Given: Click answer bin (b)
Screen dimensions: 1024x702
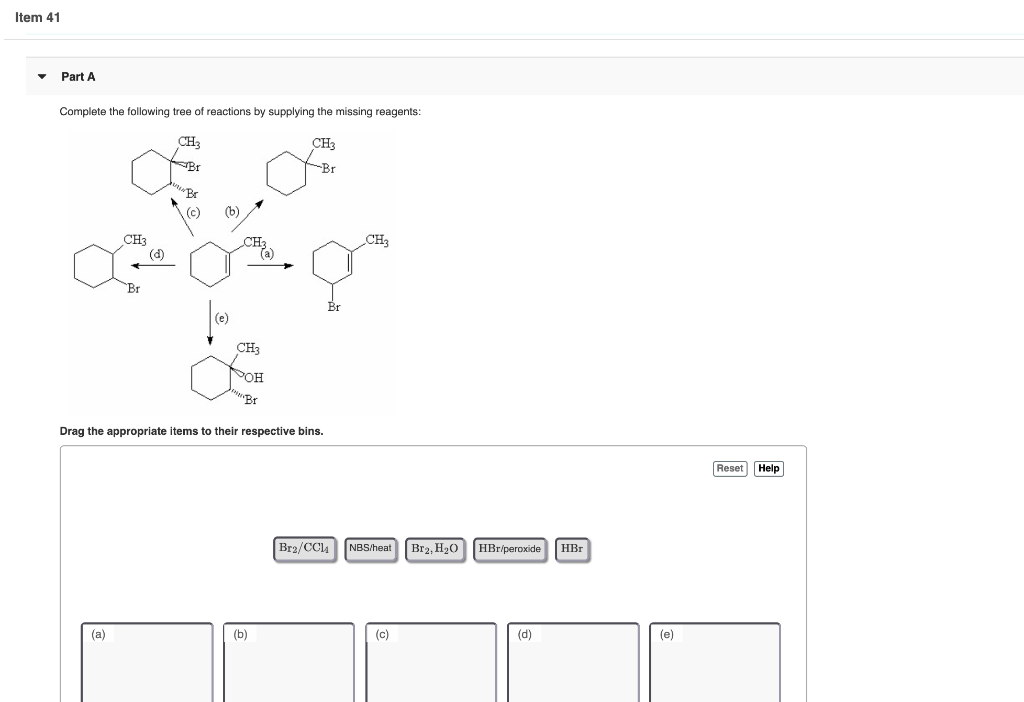Looking at the screenshot, I should coord(288,662).
